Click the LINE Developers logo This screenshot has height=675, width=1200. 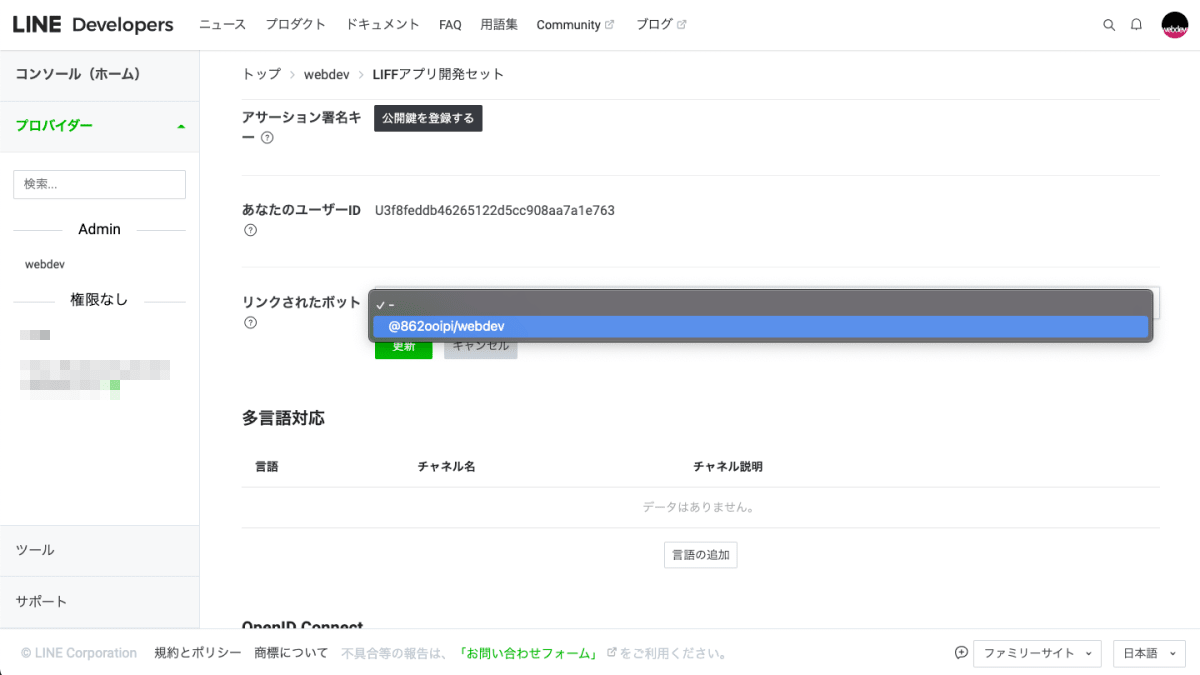[x=93, y=25]
